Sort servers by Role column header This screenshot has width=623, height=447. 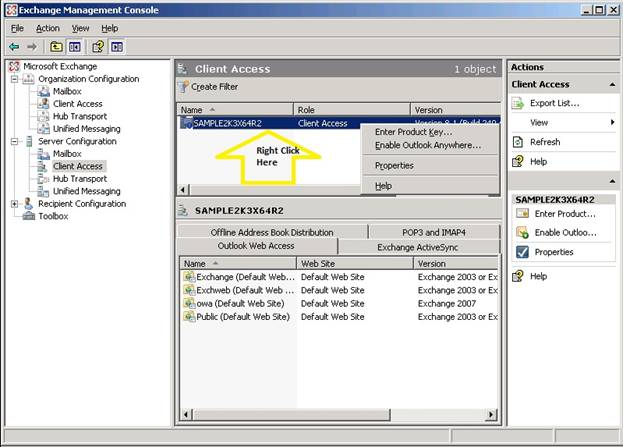pyautogui.click(x=352, y=110)
